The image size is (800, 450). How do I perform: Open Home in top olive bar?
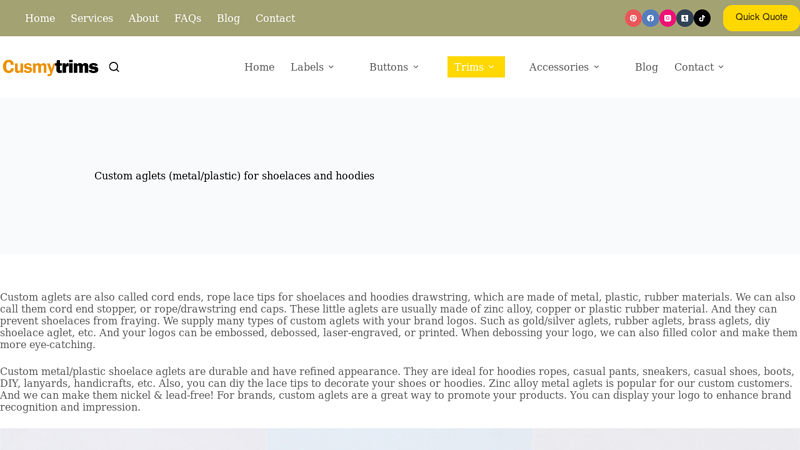[x=40, y=18]
